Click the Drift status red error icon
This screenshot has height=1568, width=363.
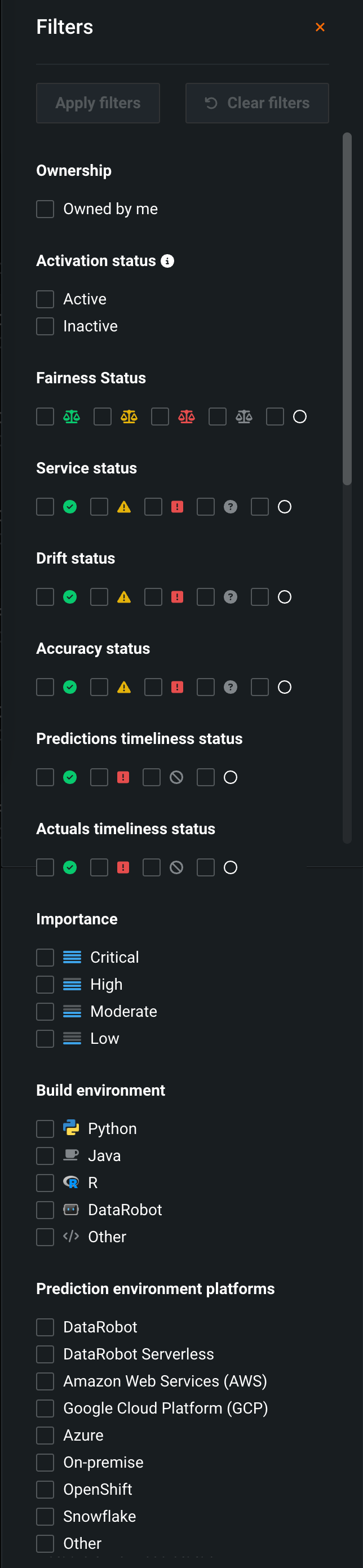[x=177, y=596]
